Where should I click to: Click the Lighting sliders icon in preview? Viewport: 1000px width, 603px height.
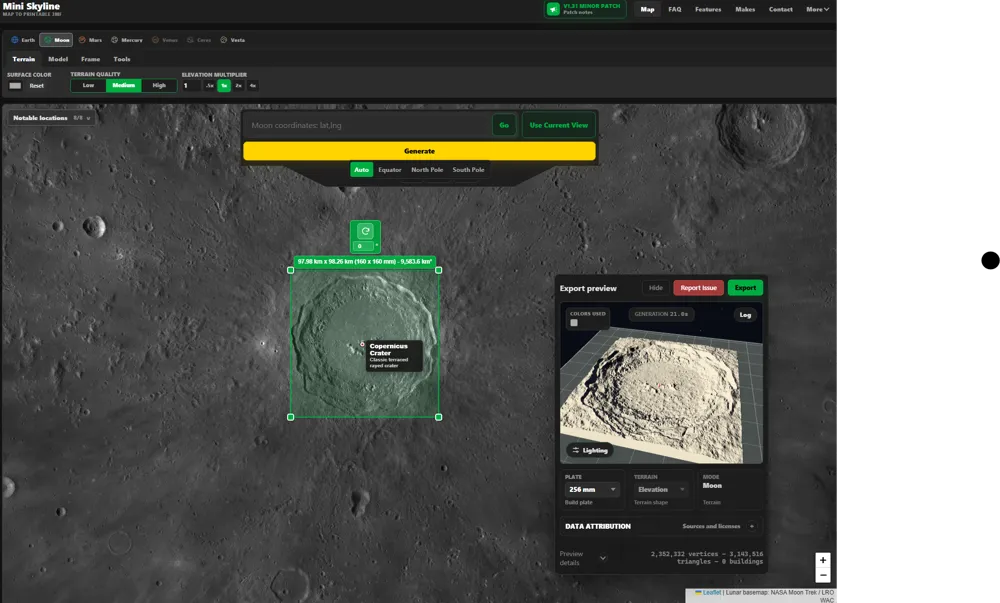(576, 450)
